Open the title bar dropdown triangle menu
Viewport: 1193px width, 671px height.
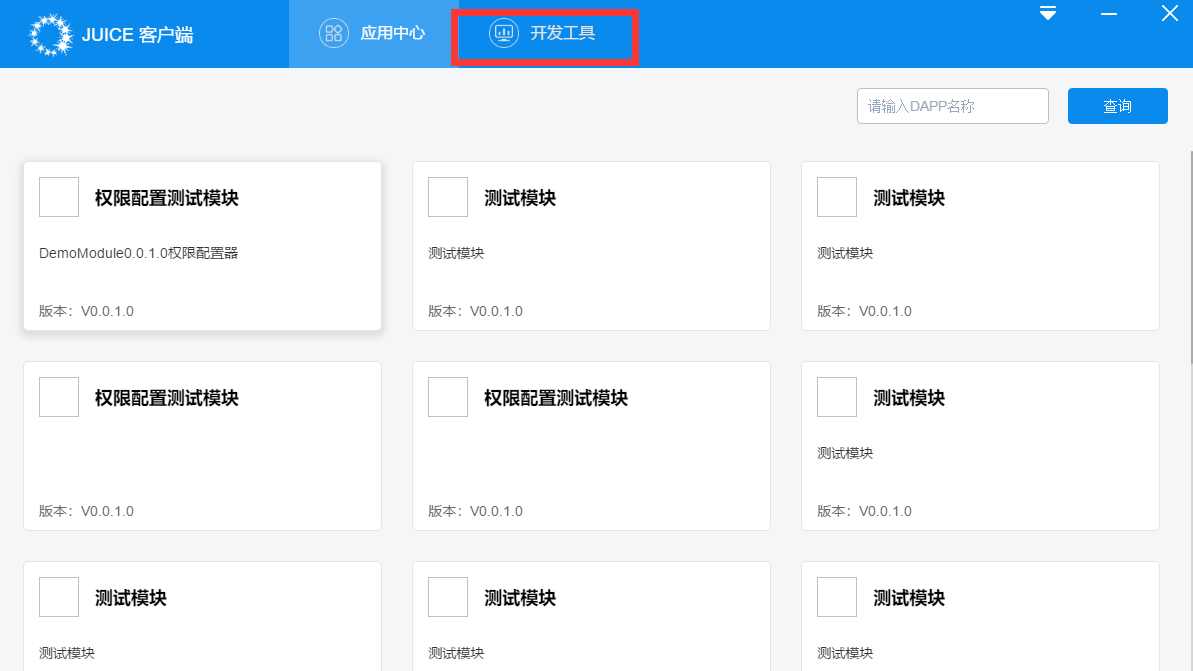coord(1048,13)
